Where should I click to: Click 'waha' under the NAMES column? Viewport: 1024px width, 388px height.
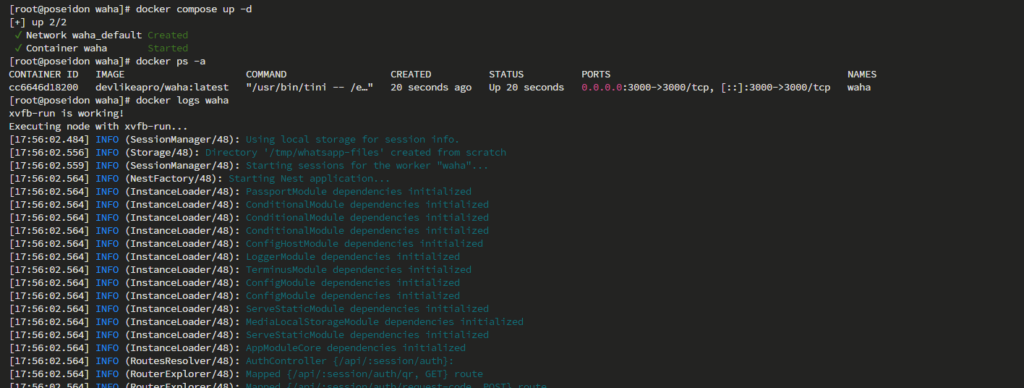point(859,88)
